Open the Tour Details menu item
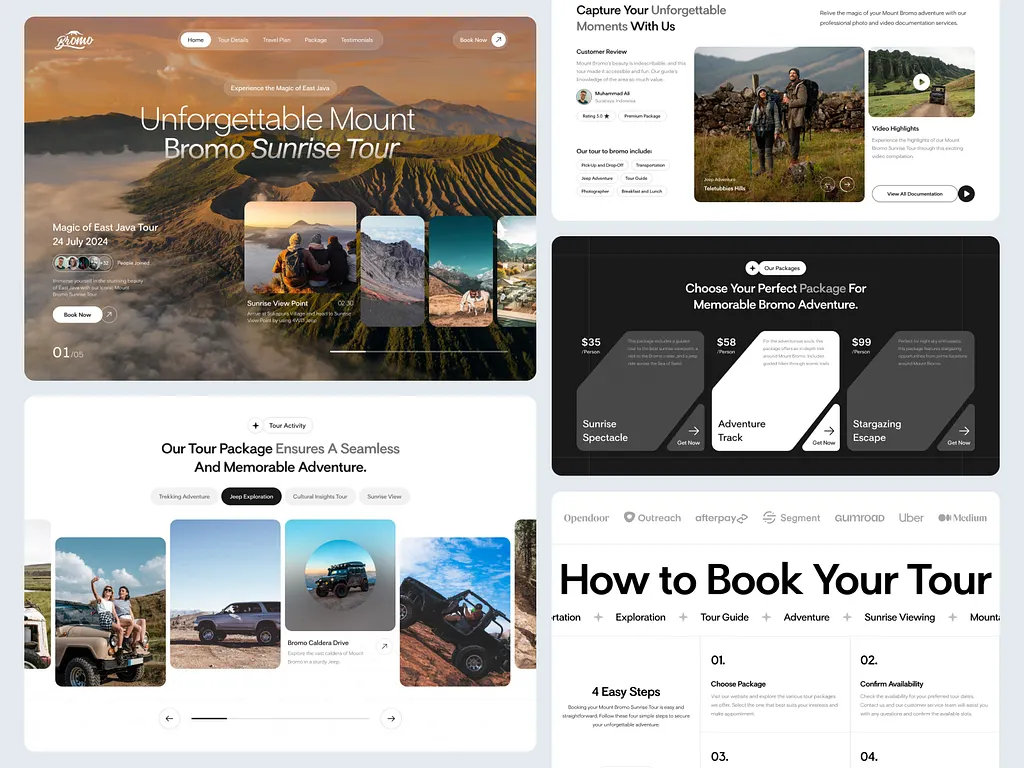Image resolution: width=1024 pixels, height=768 pixels. tap(234, 40)
